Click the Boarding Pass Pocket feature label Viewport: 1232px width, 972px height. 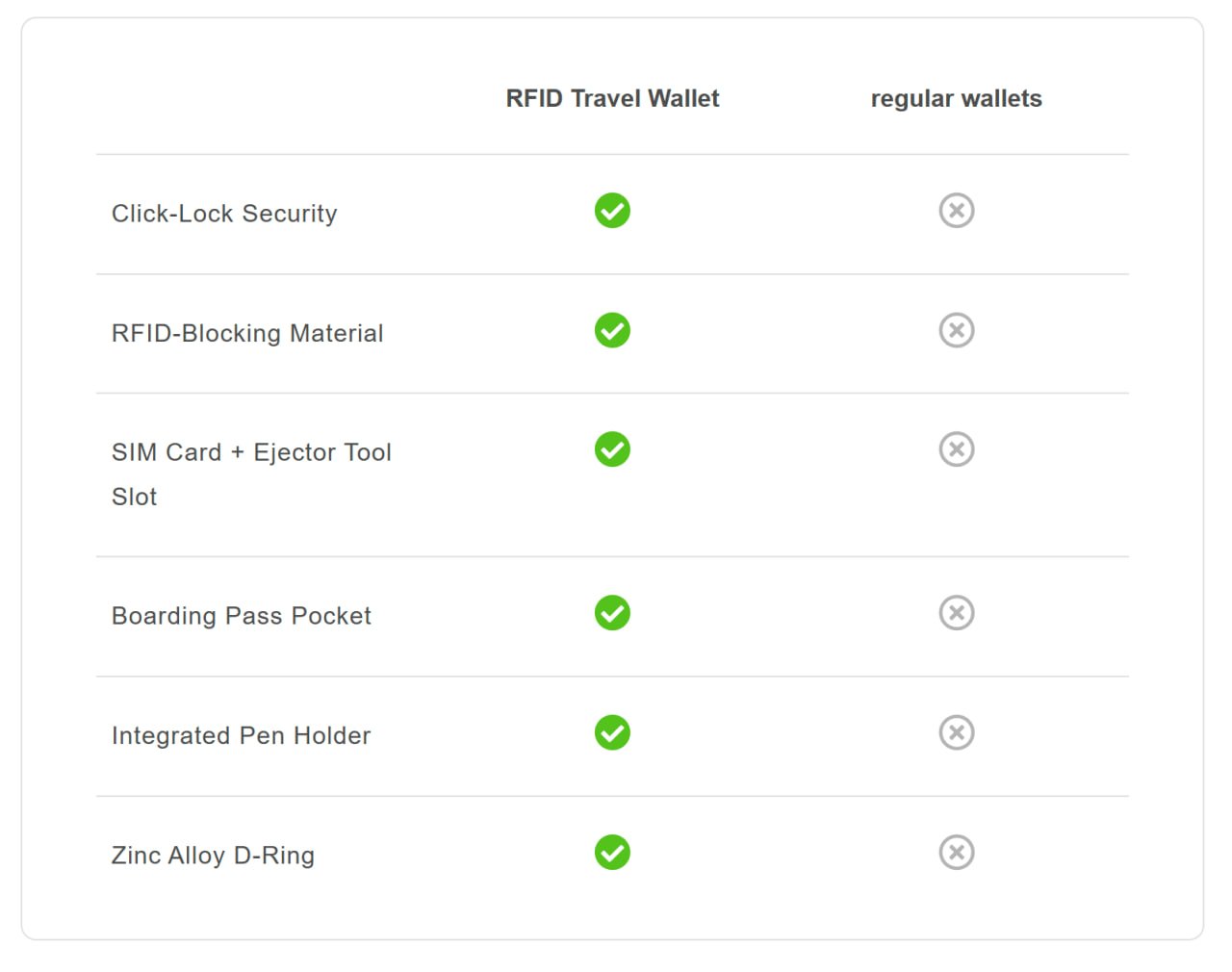tap(242, 616)
